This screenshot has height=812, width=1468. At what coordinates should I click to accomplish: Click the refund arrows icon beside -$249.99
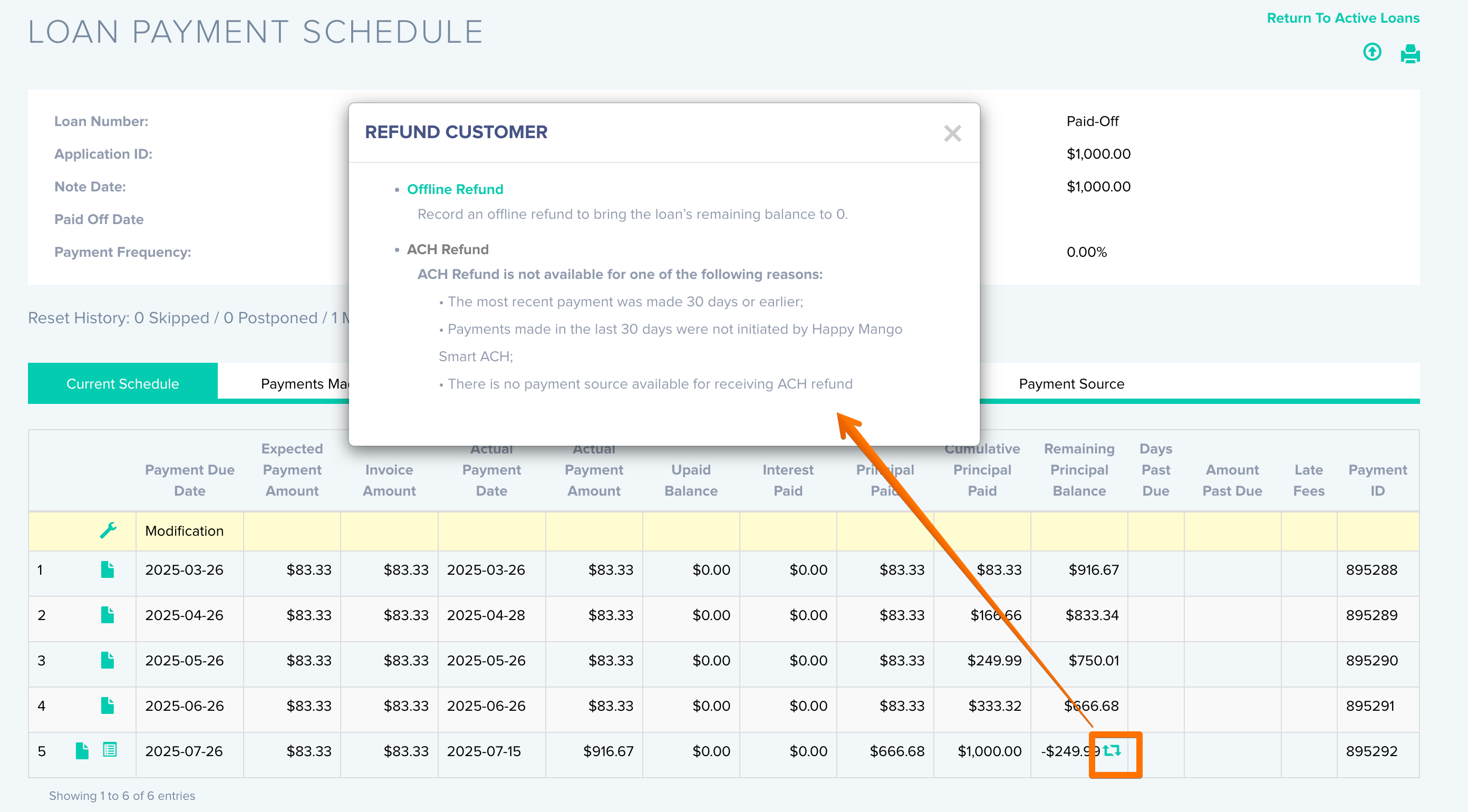pyautogui.click(x=1112, y=750)
